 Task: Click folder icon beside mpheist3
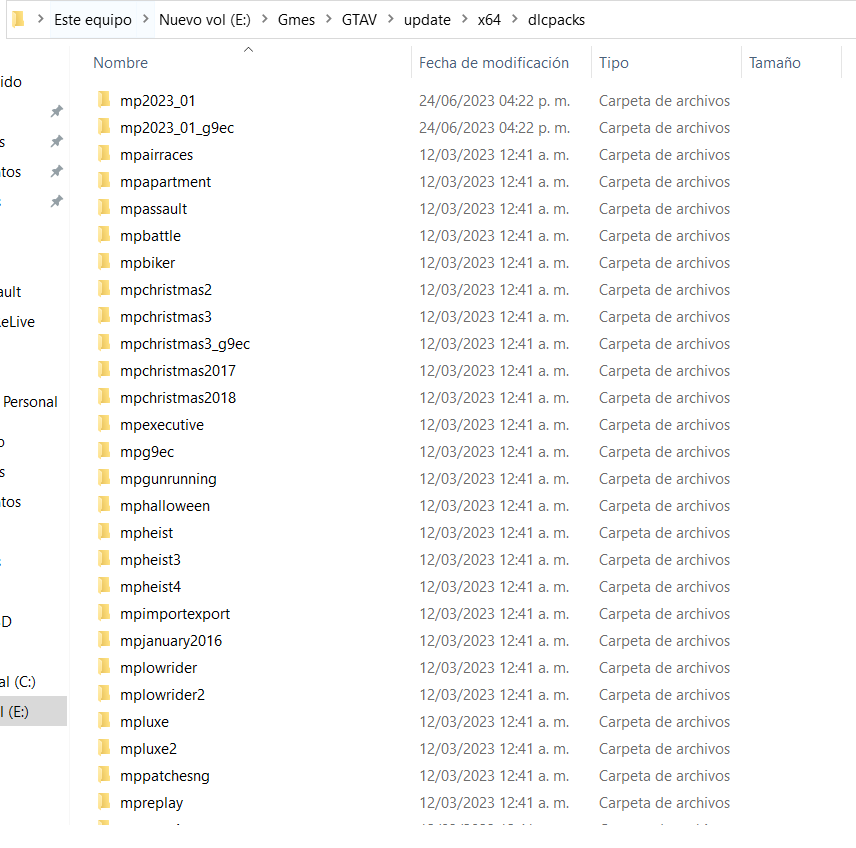[x=104, y=559]
